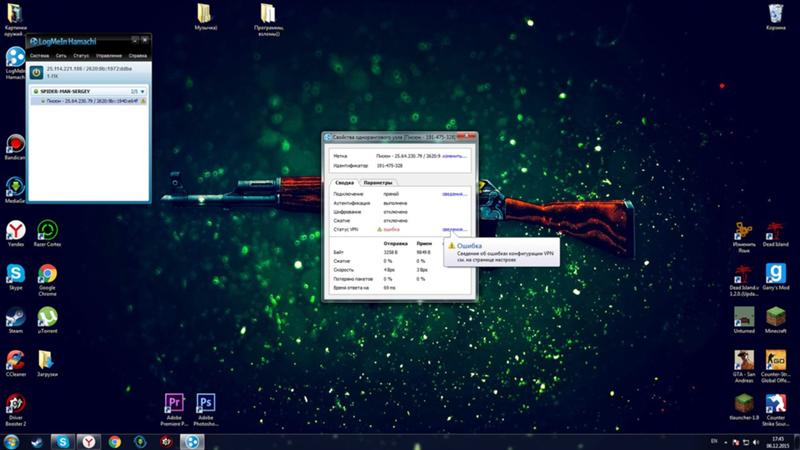Image resolution: width=800 pixels, height=450 pixels.
Task: Open the Steam desktop icon
Action: [x=16, y=320]
